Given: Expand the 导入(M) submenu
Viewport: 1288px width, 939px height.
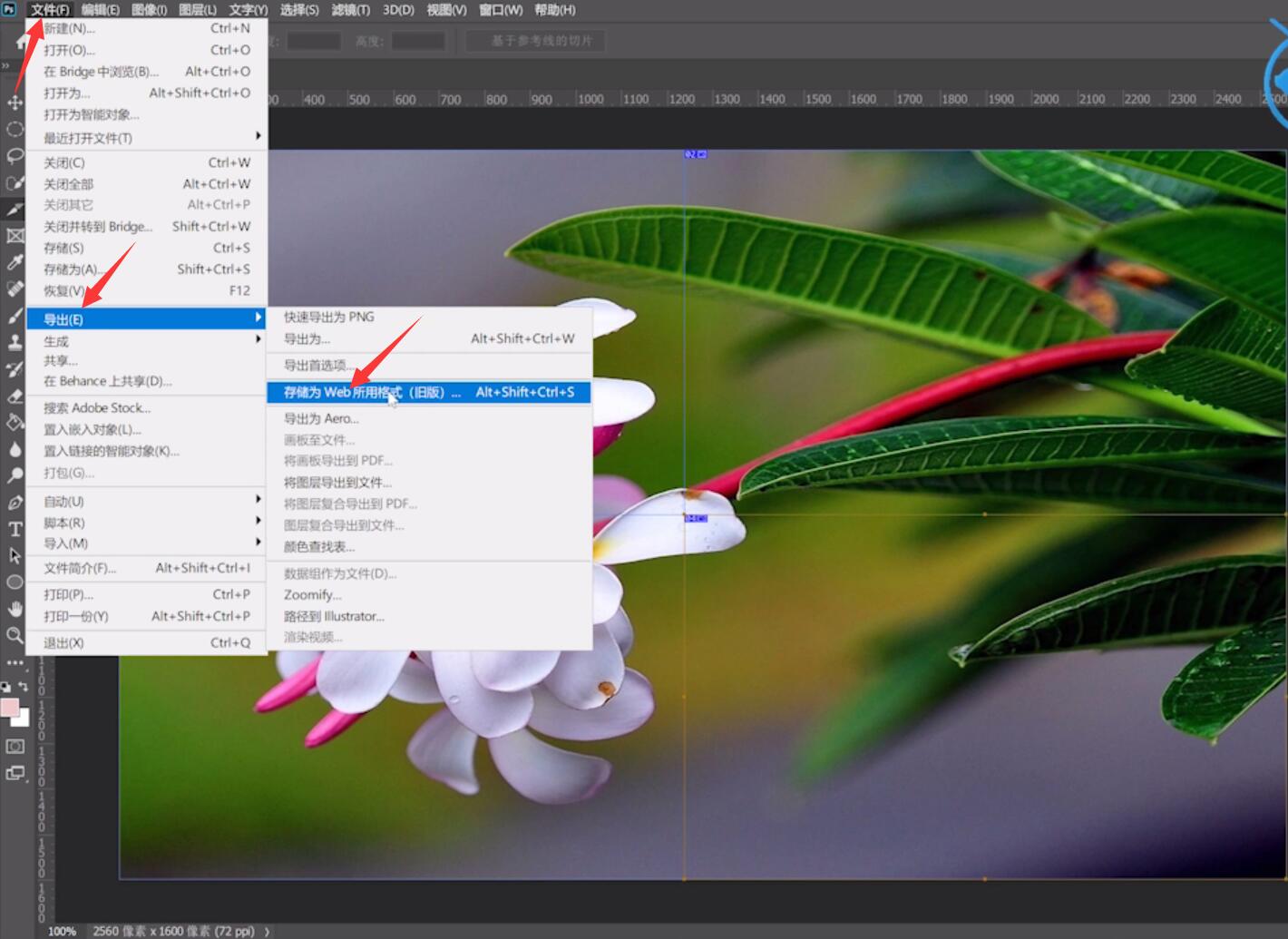Looking at the screenshot, I should click(146, 543).
